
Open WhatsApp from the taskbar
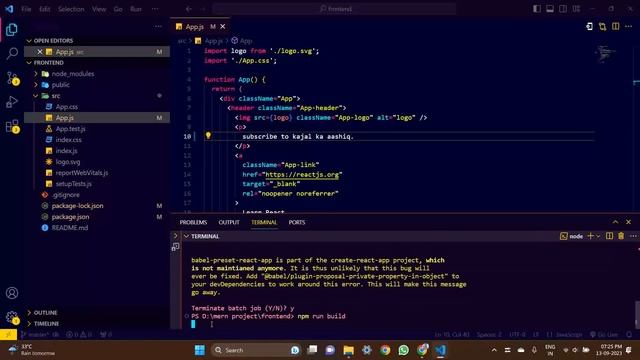pyautogui.click(x=404, y=350)
